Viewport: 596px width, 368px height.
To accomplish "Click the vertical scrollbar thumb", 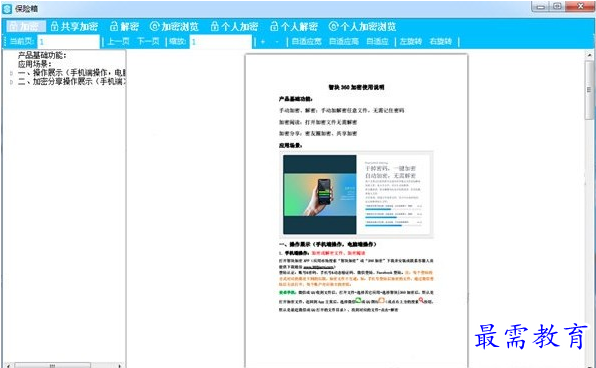I will click(x=589, y=90).
